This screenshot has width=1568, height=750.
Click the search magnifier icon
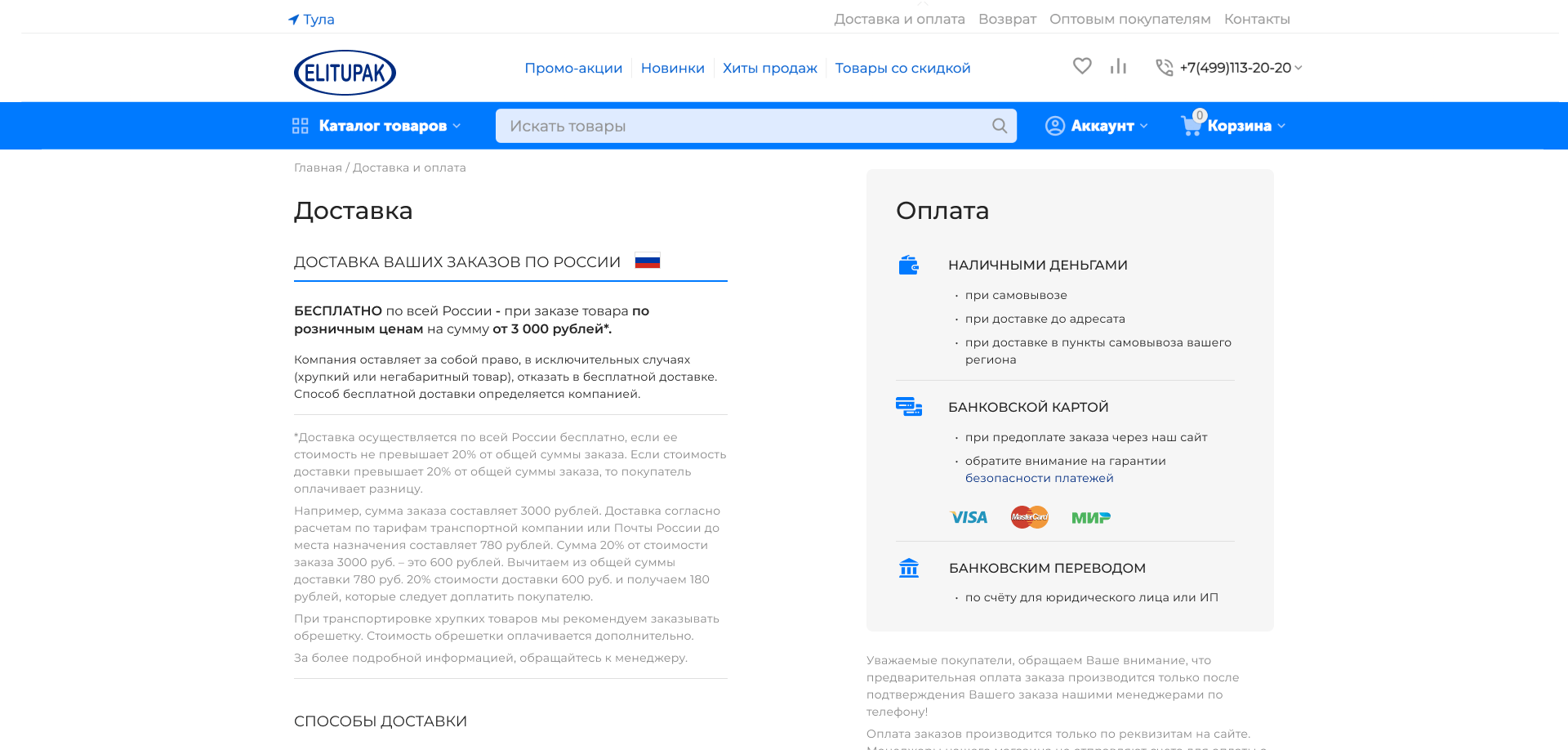(x=1000, y=126)
